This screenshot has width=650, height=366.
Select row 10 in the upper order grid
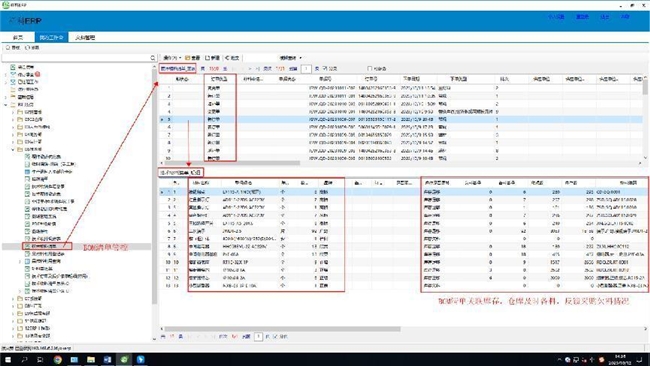(401, 158)
